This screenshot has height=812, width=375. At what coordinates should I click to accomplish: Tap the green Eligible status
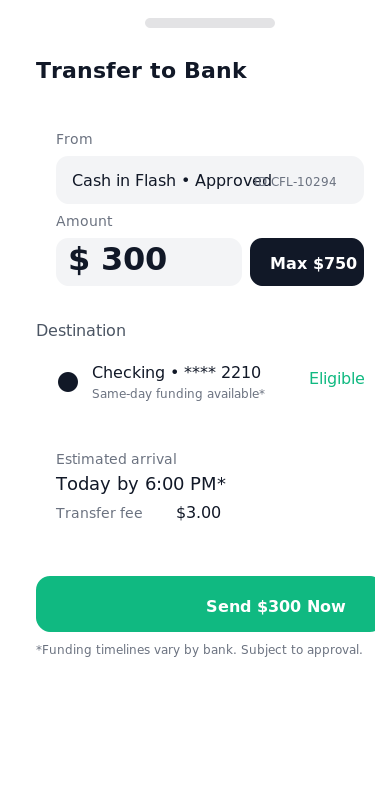click(x=337, y=379)
